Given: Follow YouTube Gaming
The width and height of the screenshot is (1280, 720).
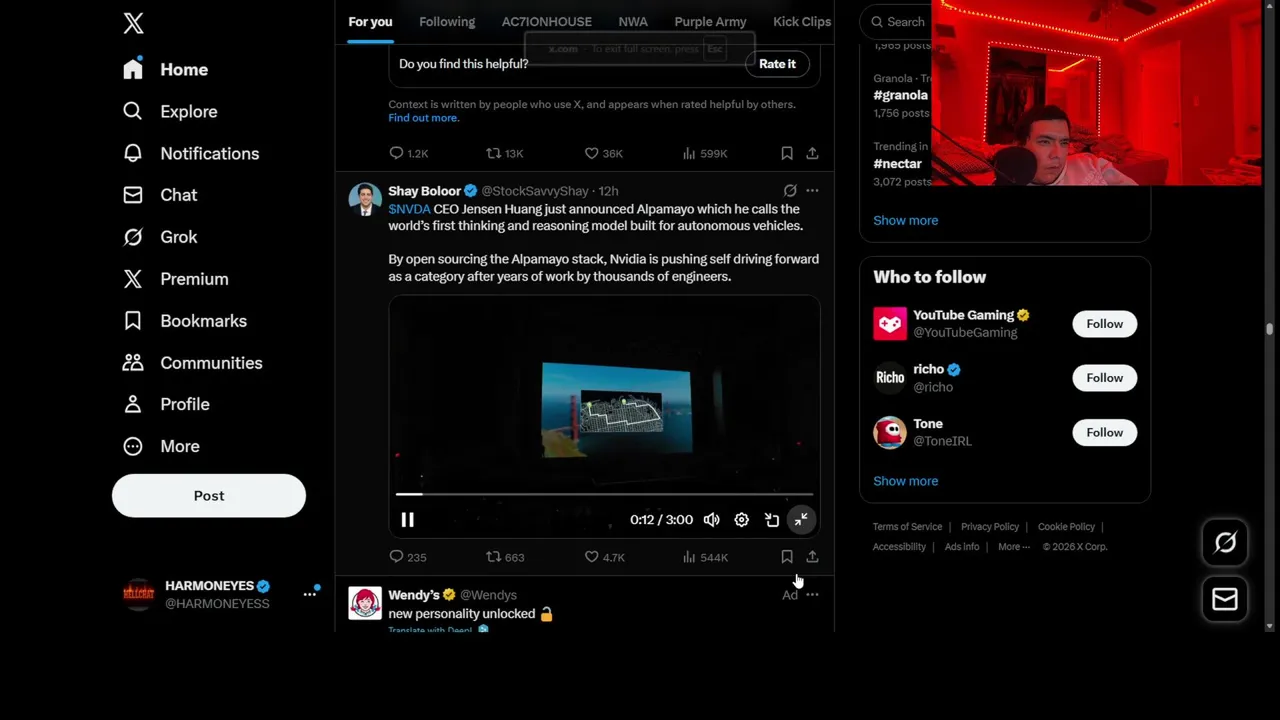Looking at the screenshot, I should (x=1104, y=324).
